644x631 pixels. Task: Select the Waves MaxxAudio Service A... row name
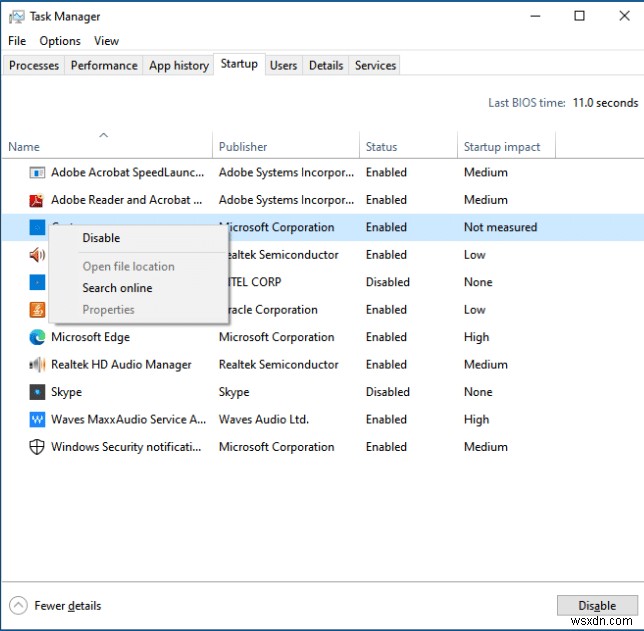[129, 419]
